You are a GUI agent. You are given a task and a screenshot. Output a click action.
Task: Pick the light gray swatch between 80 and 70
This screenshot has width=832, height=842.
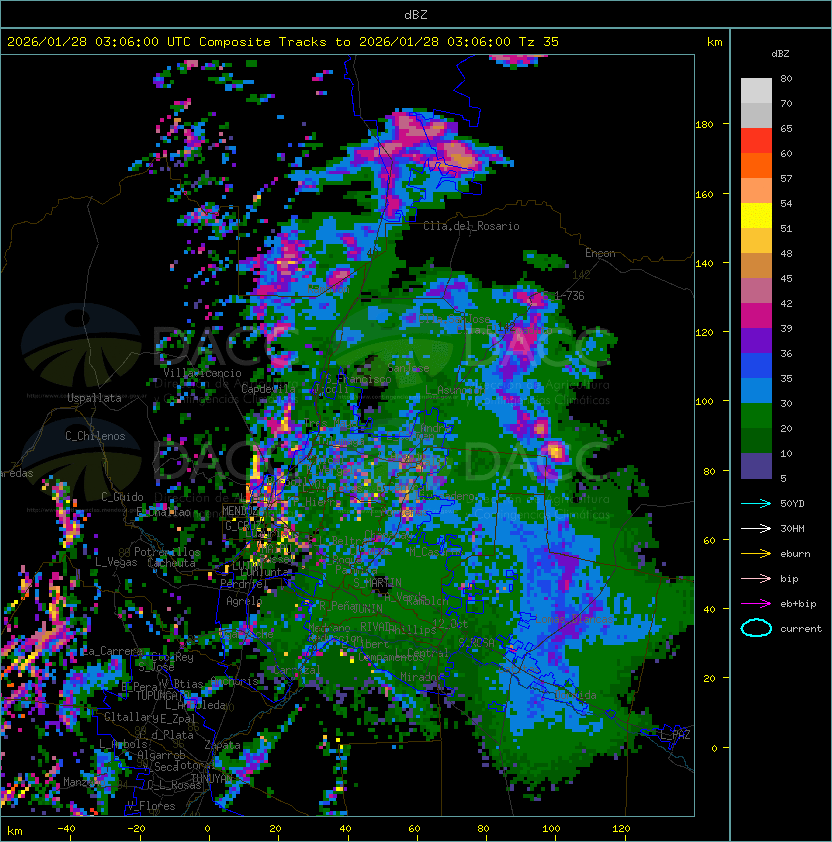(x=756, y=91)
